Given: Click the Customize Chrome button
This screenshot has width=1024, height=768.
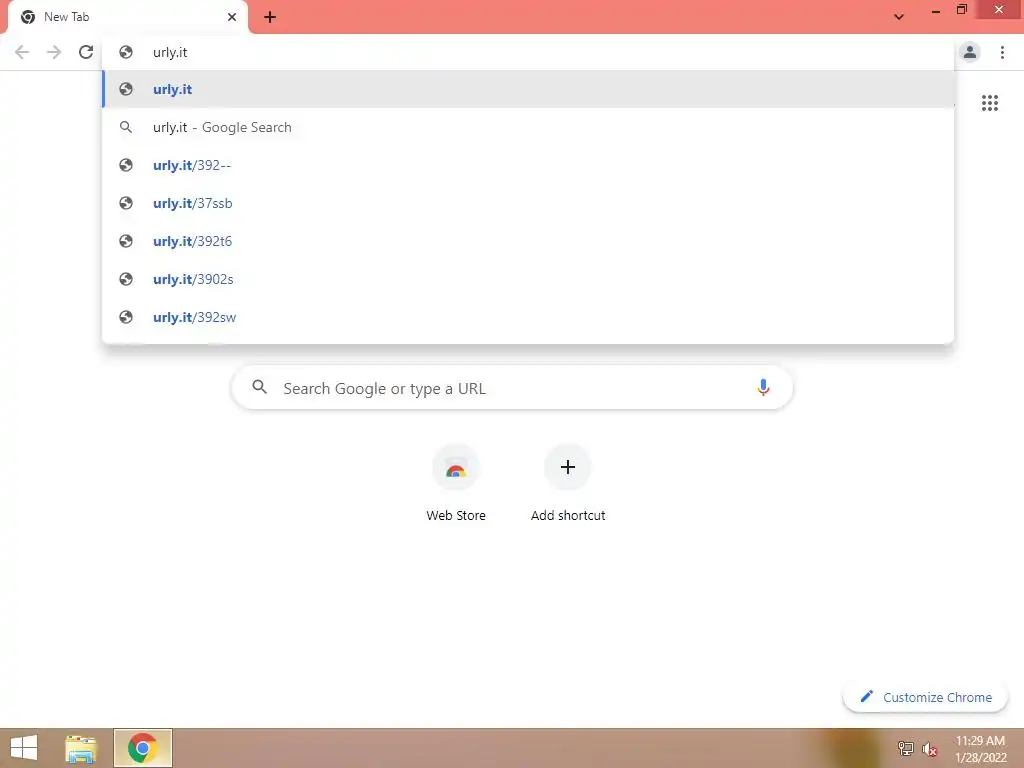Looking at the screenshot, I should [925, 697].
